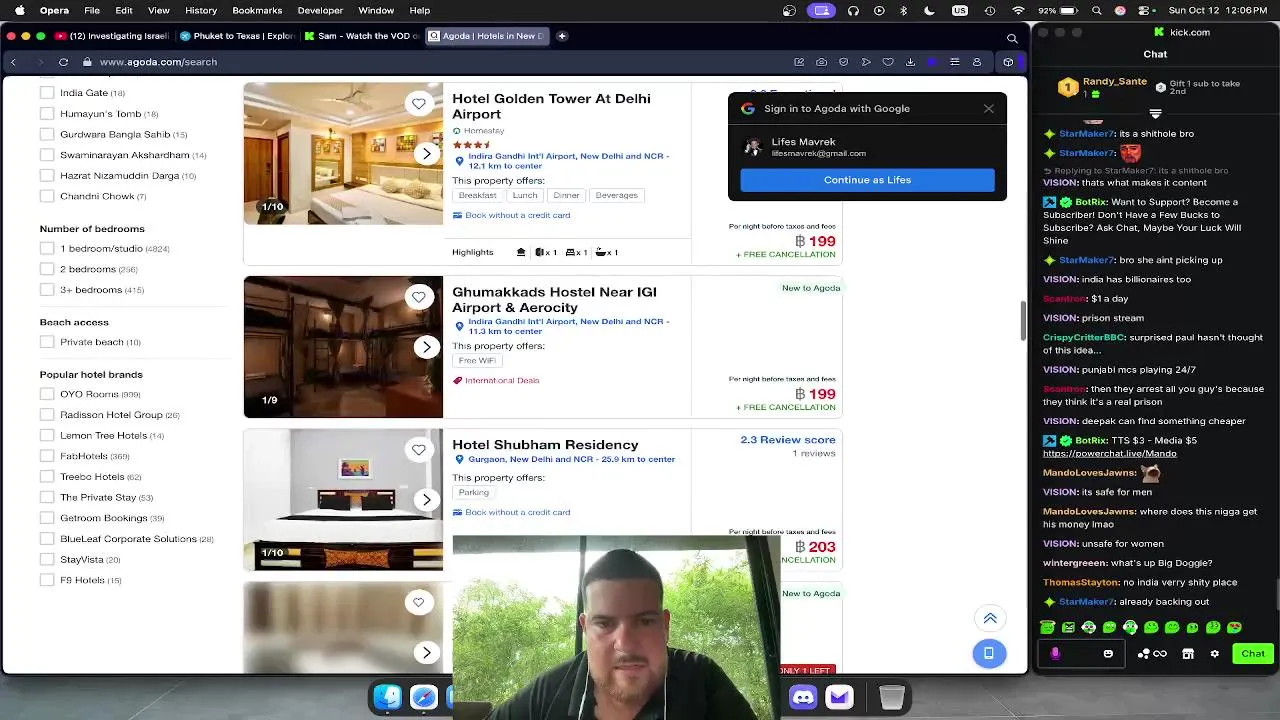Open Hotel Shubham Residency listing title

point(545,444)
